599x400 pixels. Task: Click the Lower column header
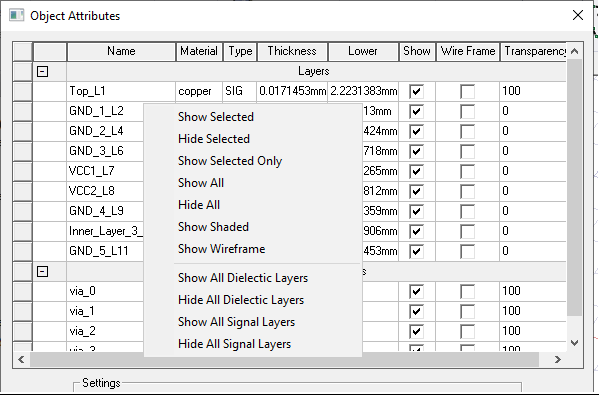point(363,51)
